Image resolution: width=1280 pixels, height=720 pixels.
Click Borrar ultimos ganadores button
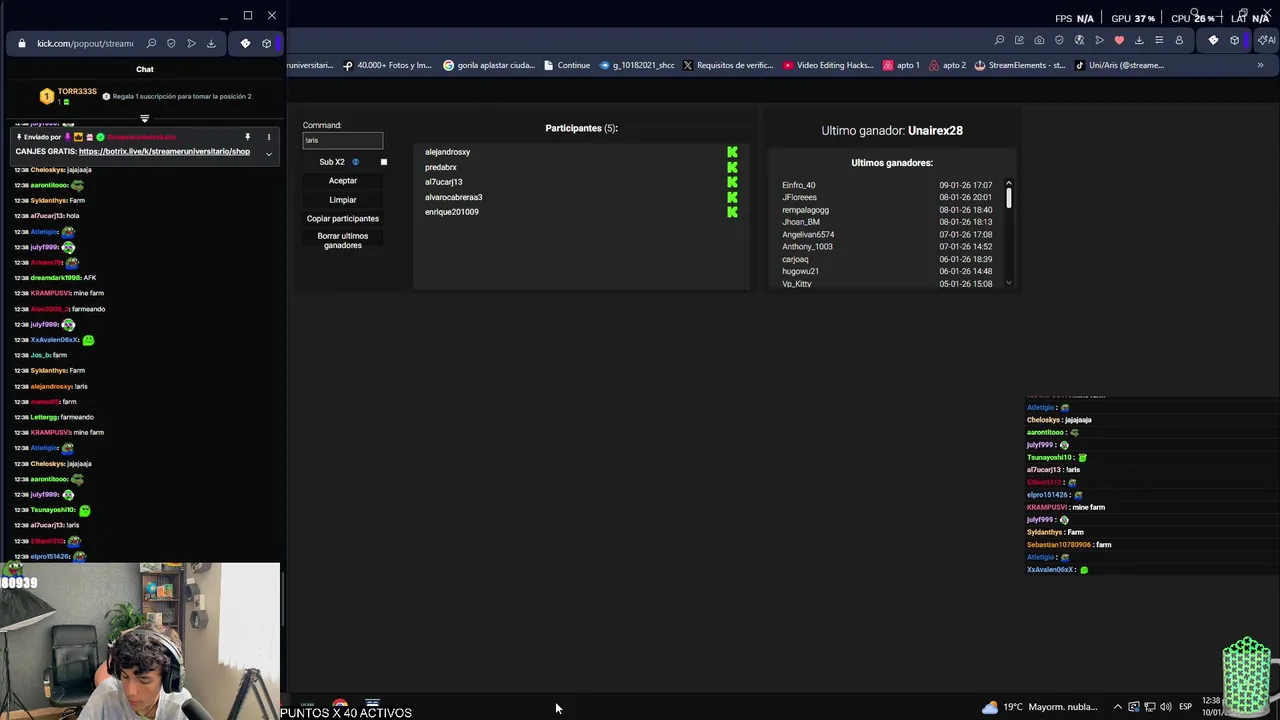point(343,241)
